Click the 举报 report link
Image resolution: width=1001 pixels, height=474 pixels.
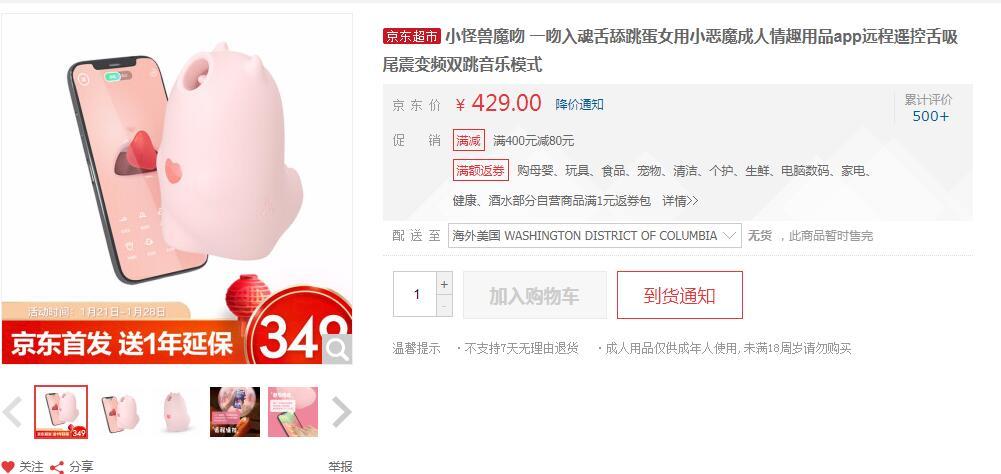[340, 467]
